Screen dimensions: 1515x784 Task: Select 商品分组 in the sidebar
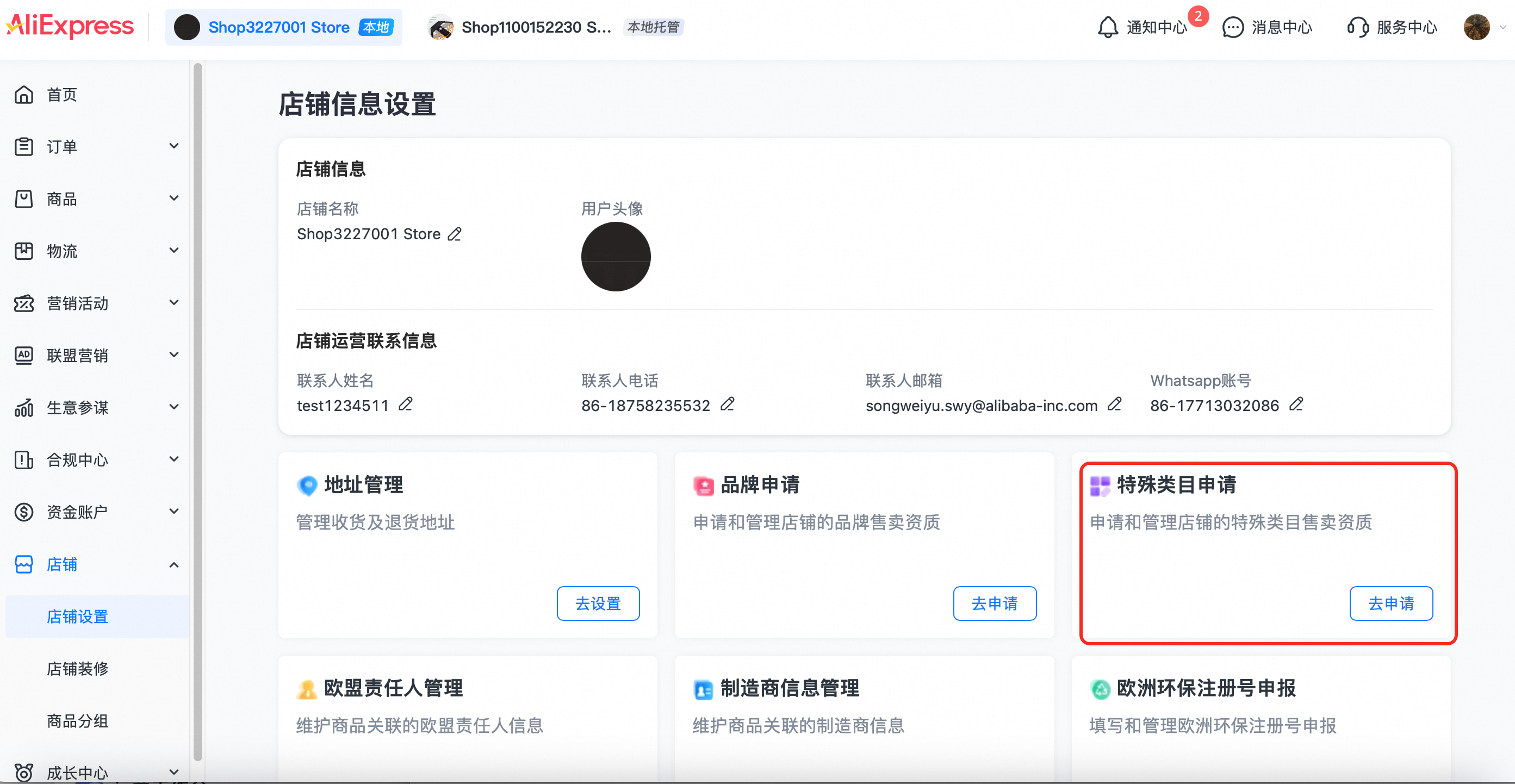(78, 721)
